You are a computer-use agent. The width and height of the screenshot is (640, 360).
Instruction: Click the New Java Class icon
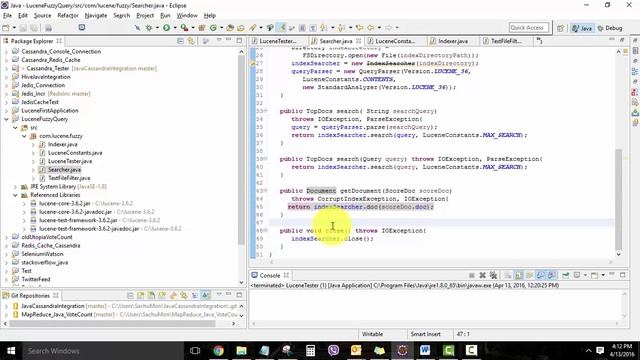pos(213,28)
